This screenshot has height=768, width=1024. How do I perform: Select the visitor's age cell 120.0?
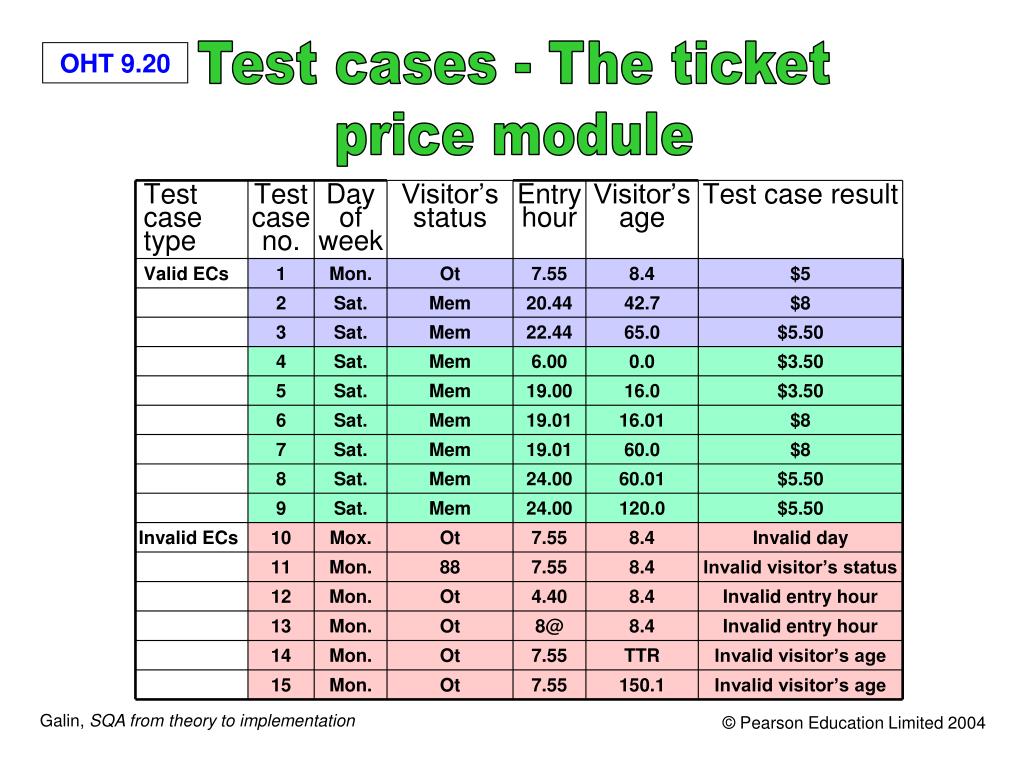point(641,508)
